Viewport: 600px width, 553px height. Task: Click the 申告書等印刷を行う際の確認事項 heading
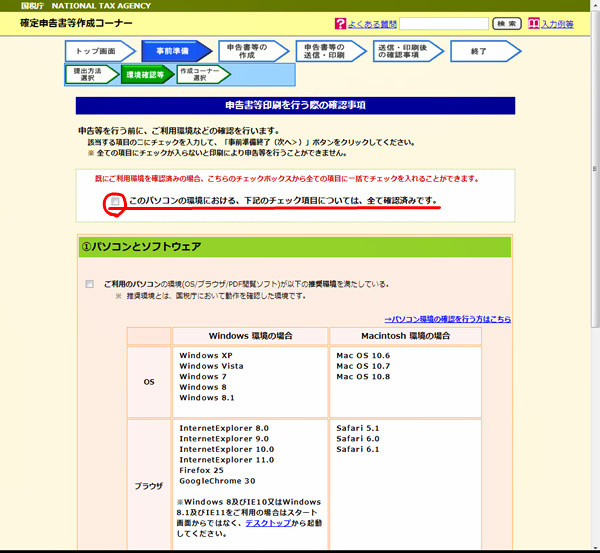(x=295, y=106)
